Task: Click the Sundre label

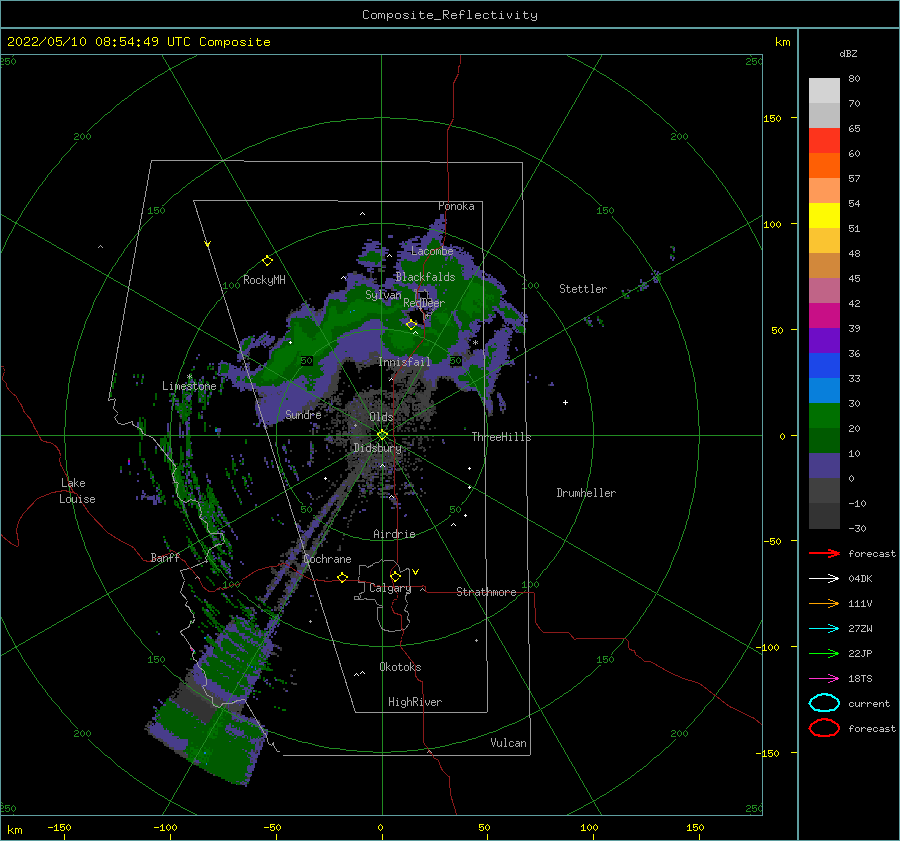Action: click(303, 414)
